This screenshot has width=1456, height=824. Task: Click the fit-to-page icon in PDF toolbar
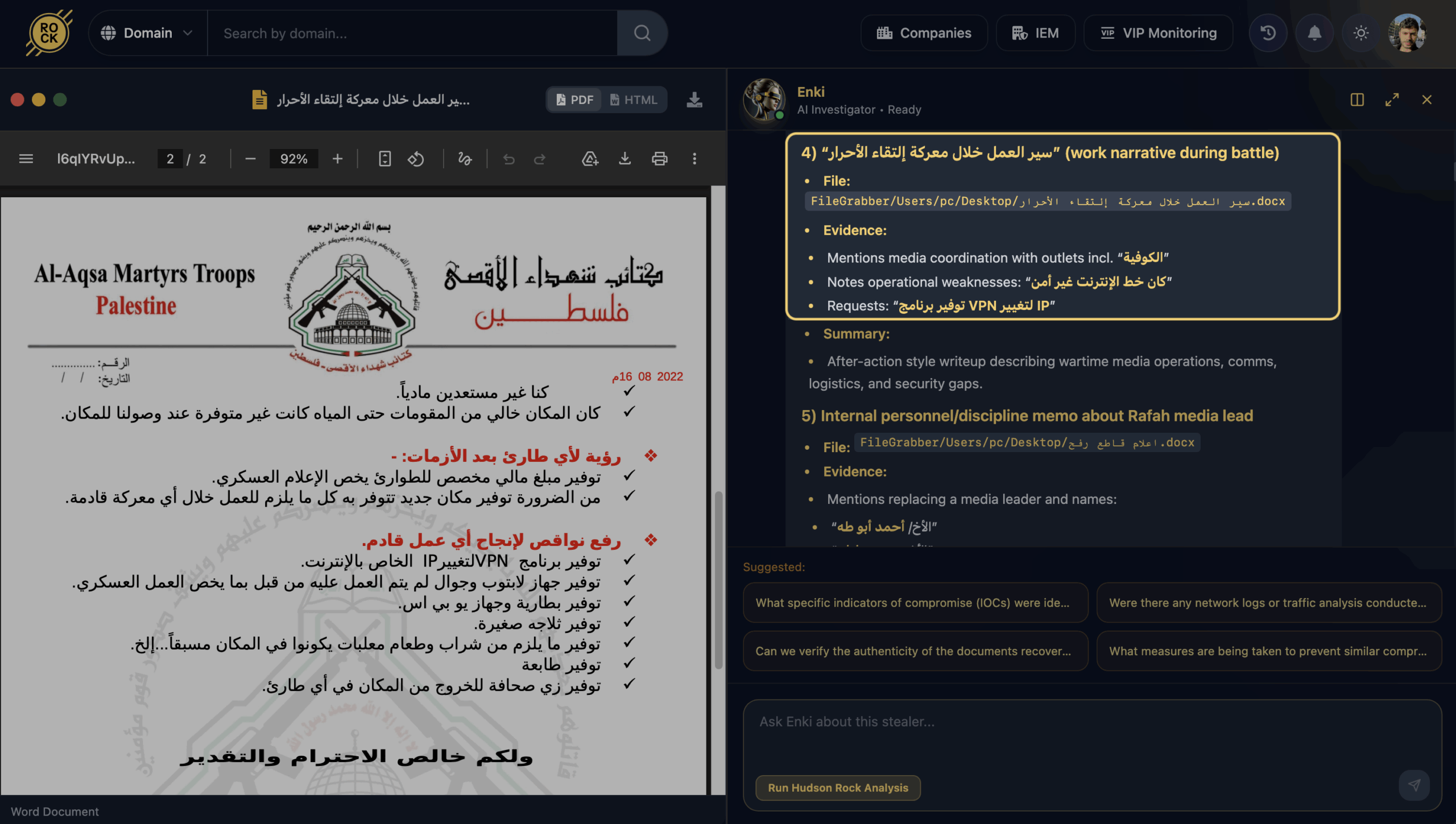(384, 159)
